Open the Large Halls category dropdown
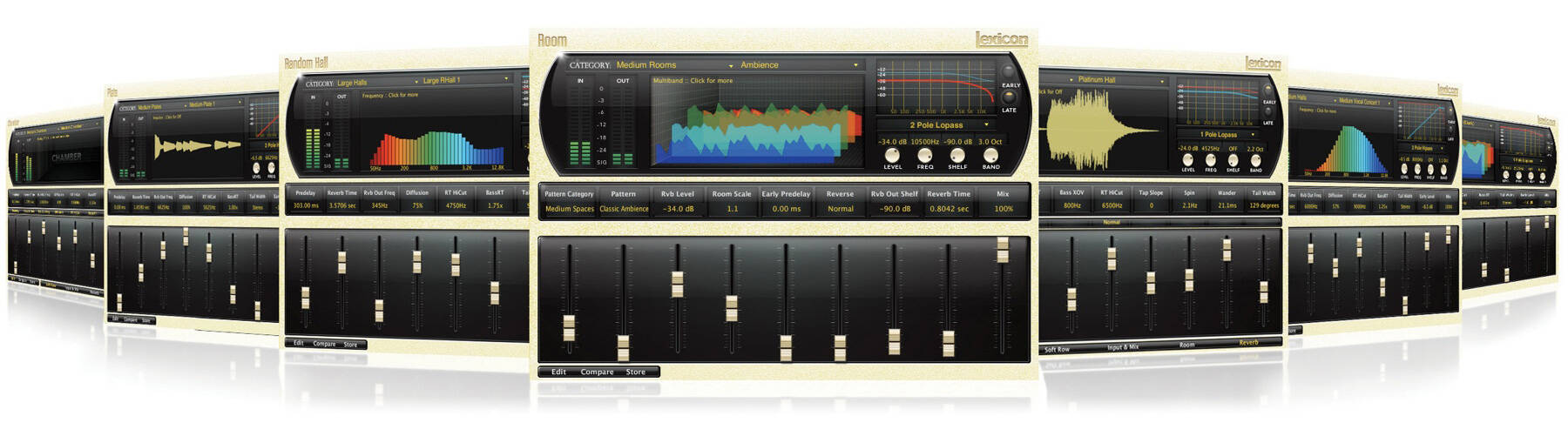Screen dimensions: 1568x436 [377, 83]
